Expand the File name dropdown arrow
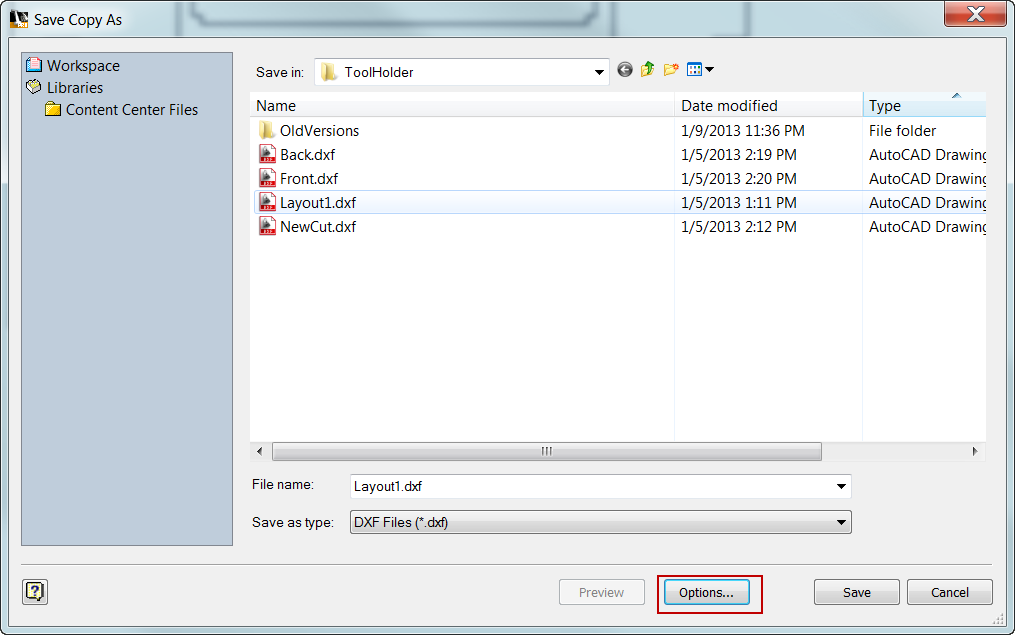The width and height of the screenshot is (1015, 635). pyautogui.click(x=840, y=486)
